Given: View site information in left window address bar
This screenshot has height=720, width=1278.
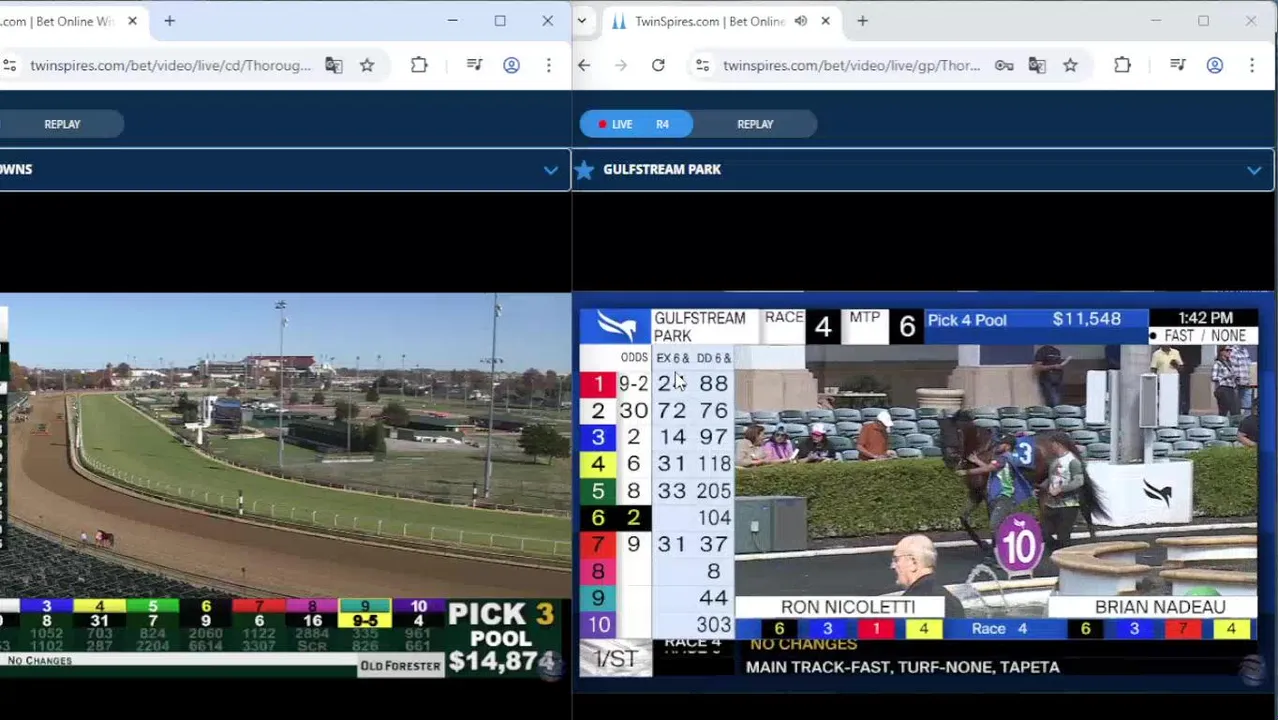Looking at the screenshot, I should 9,65.
